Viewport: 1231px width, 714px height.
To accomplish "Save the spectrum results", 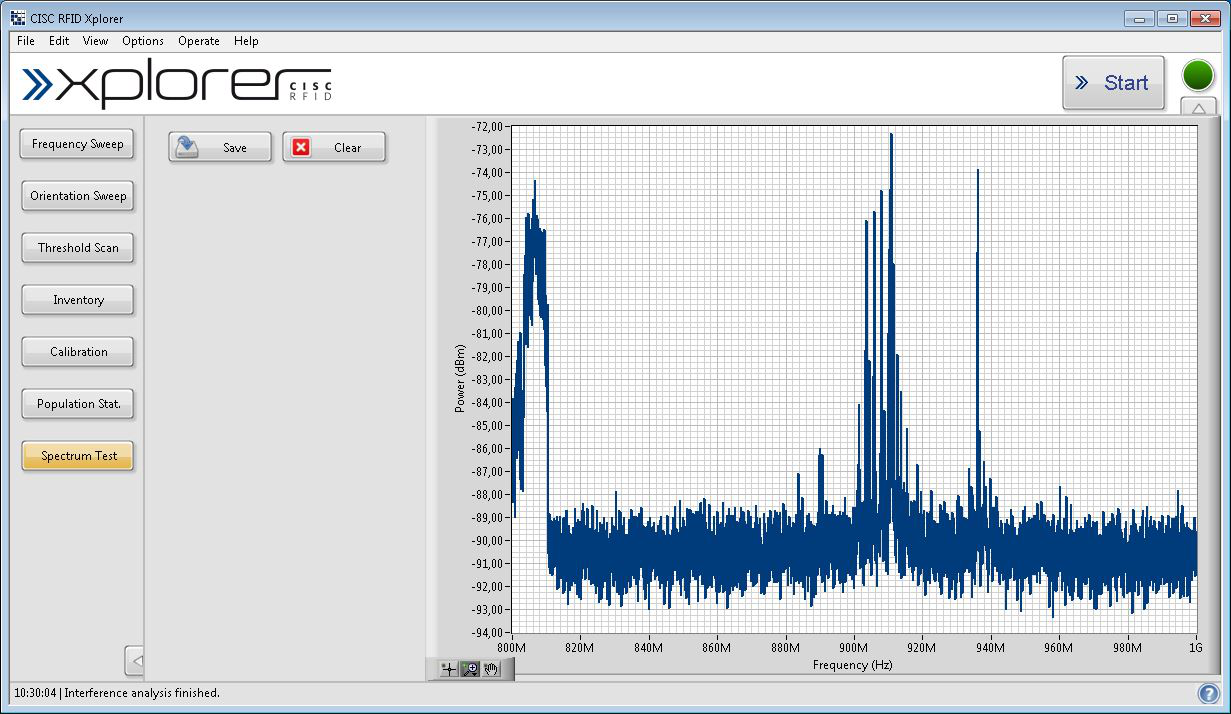I will click(220, 147).
